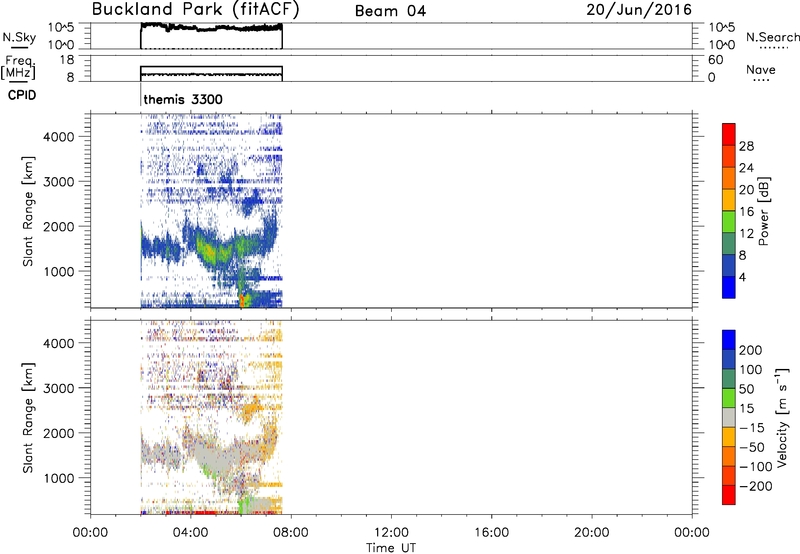Click the Buckland Park (fitACF) title
The image size is (800, 554).
coord(195,10)
